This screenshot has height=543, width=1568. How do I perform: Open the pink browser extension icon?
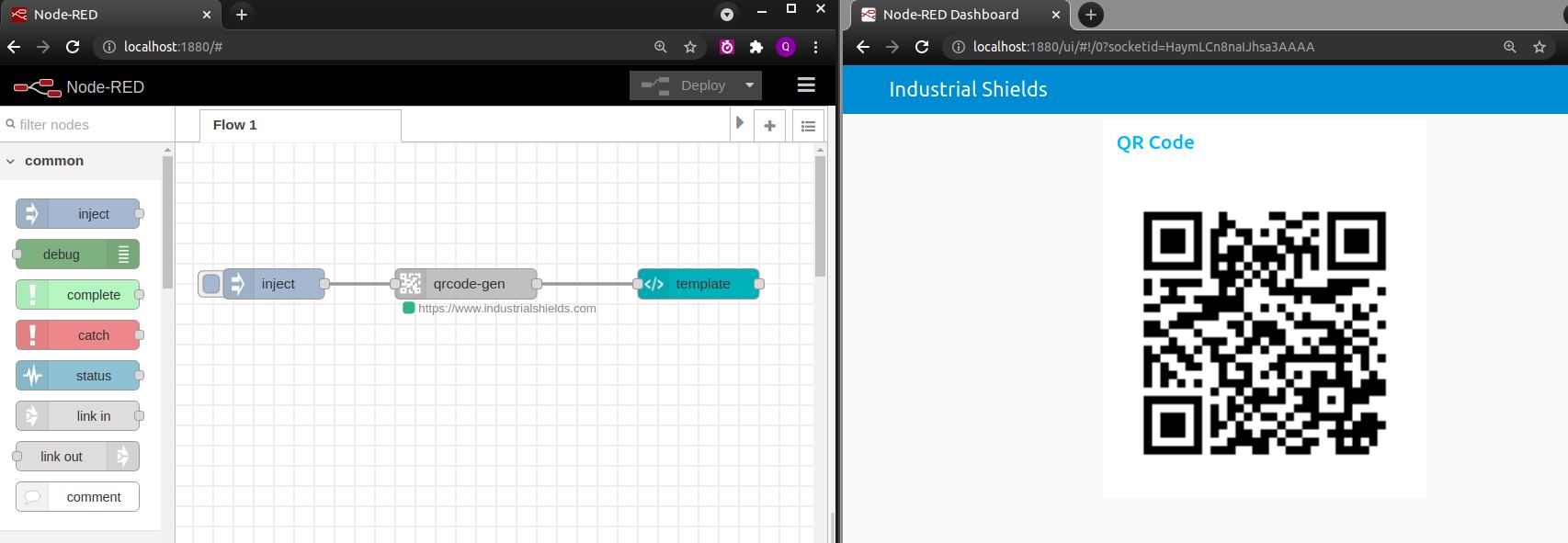point(727,47)
